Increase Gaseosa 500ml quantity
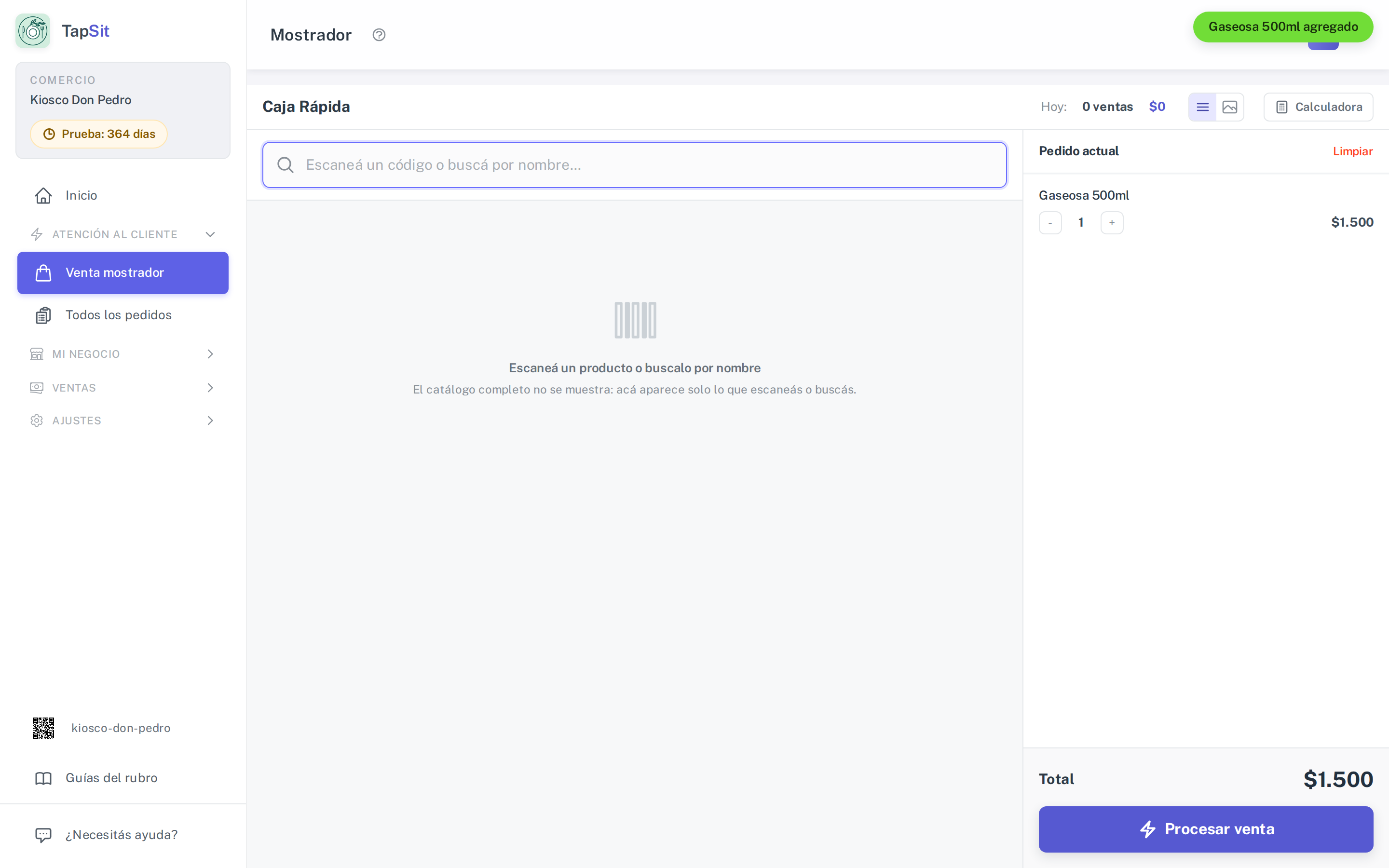The image size is (1389, 868). [1112, 223]
